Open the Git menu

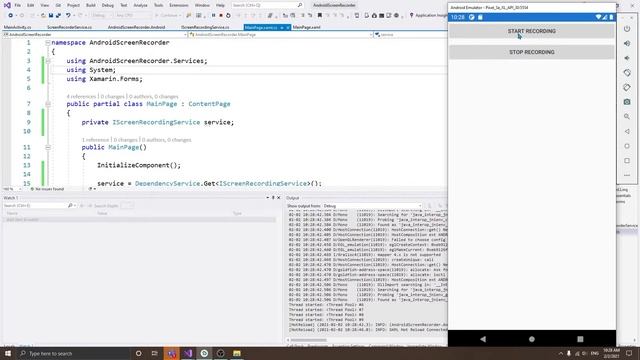(x=58, y=5)
